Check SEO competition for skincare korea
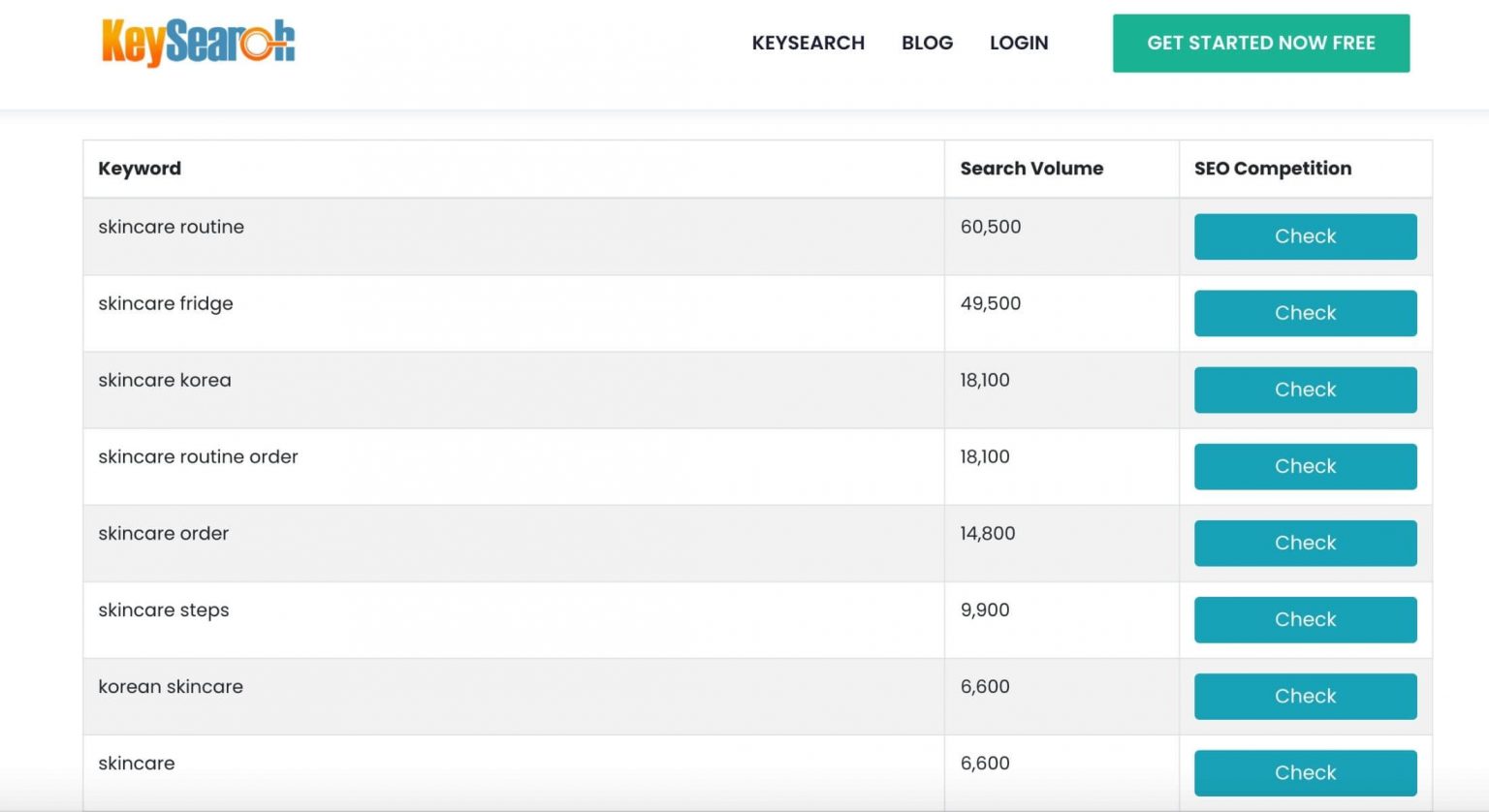 click(1305, 390)
